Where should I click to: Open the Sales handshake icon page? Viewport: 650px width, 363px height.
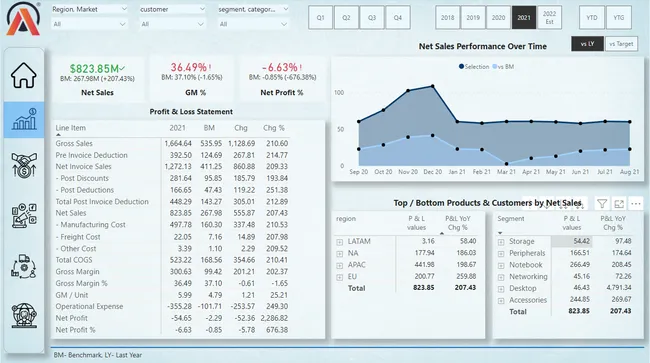tap(24, 165)
